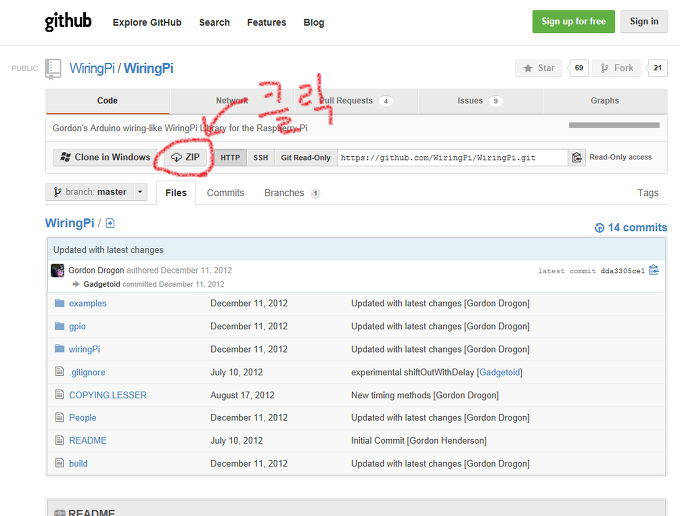Open the Graphs tab
This screenshot has height=516, width=680.
605,101
